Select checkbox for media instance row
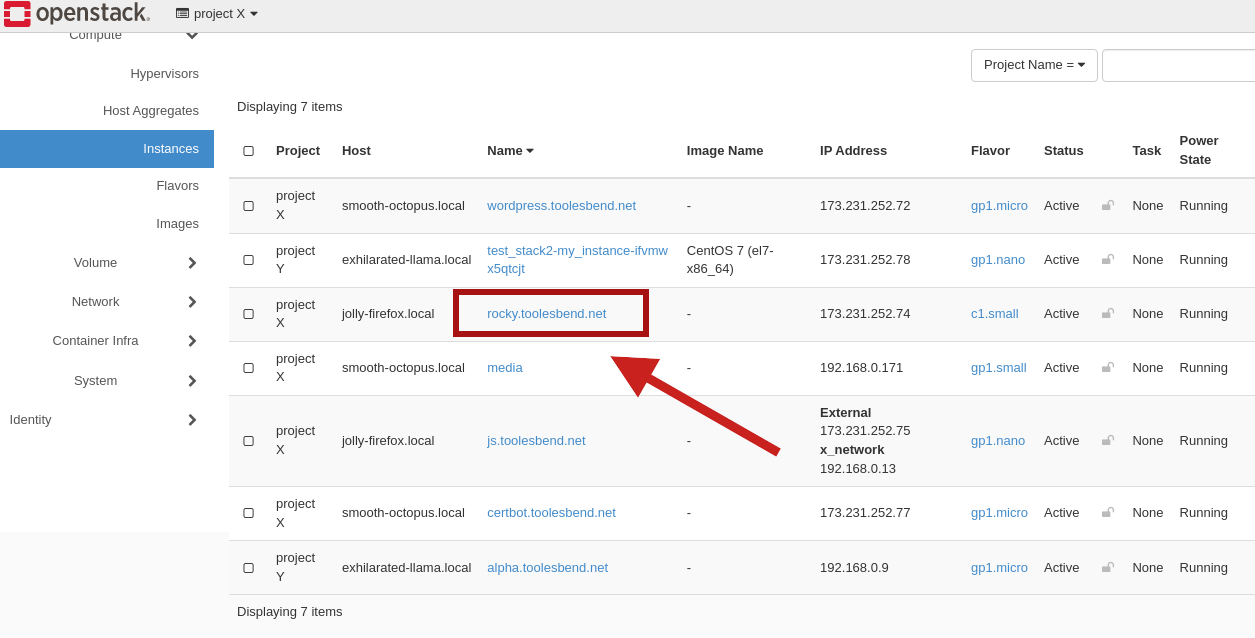Viewport: 1255px width, 638px height. (x=248, y=368)
